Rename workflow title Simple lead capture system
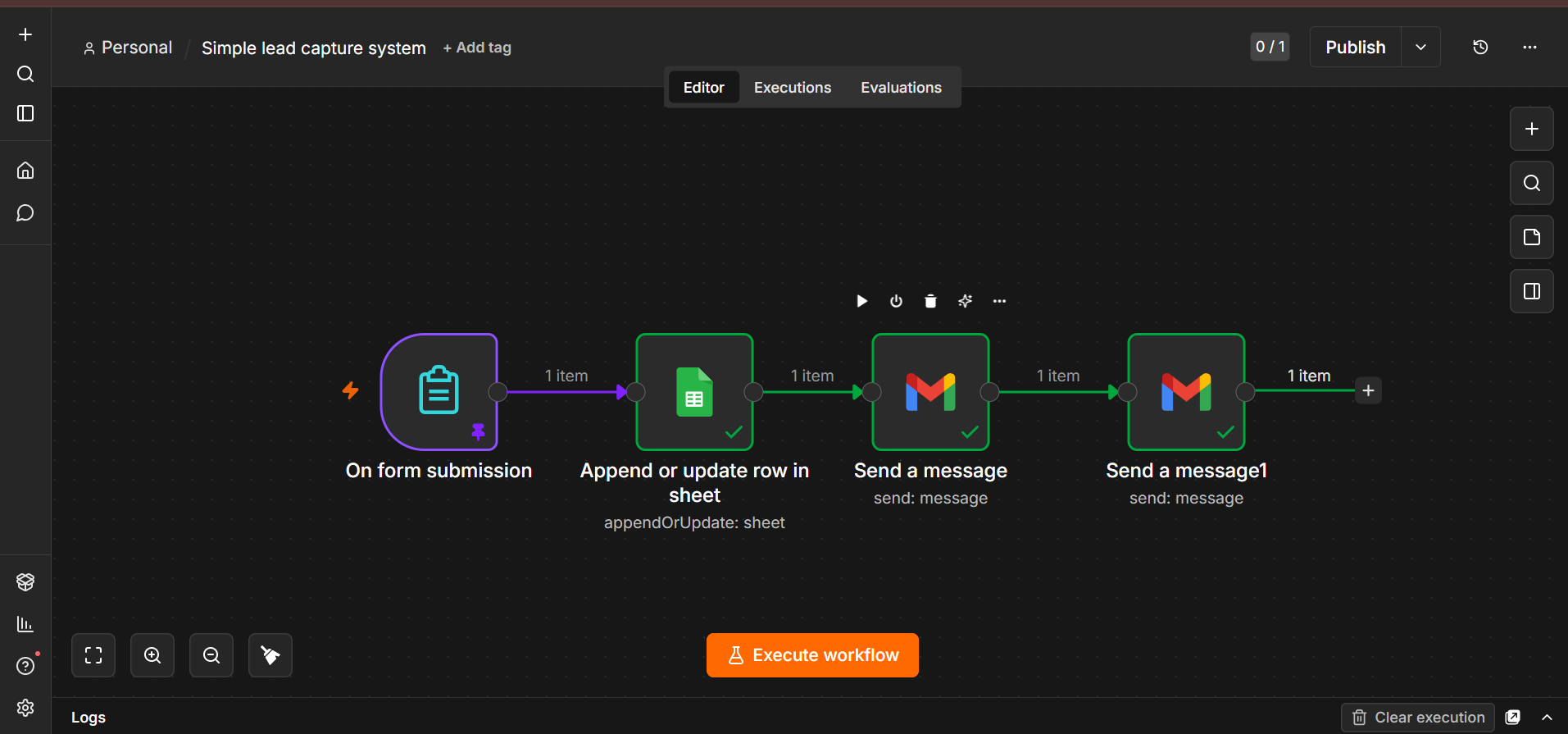Viewport: 1568px width, 734px height. [314, 48]
